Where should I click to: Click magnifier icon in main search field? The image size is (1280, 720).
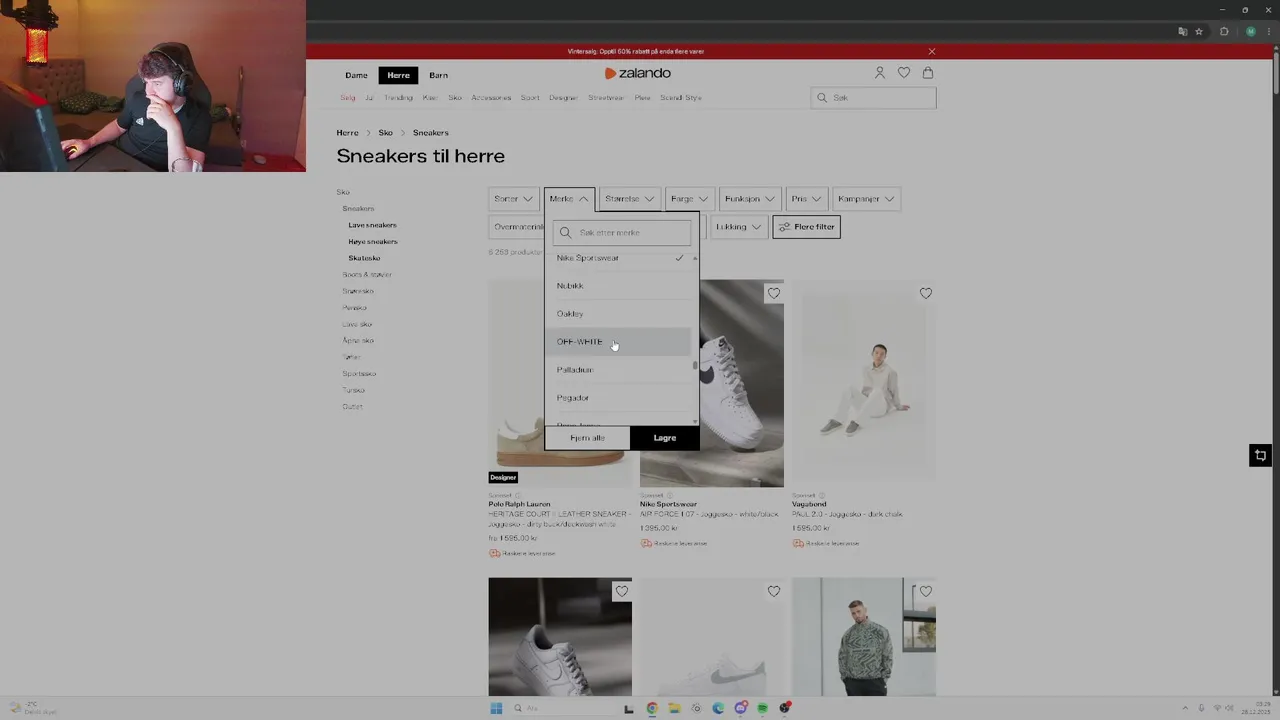(822, 98)
